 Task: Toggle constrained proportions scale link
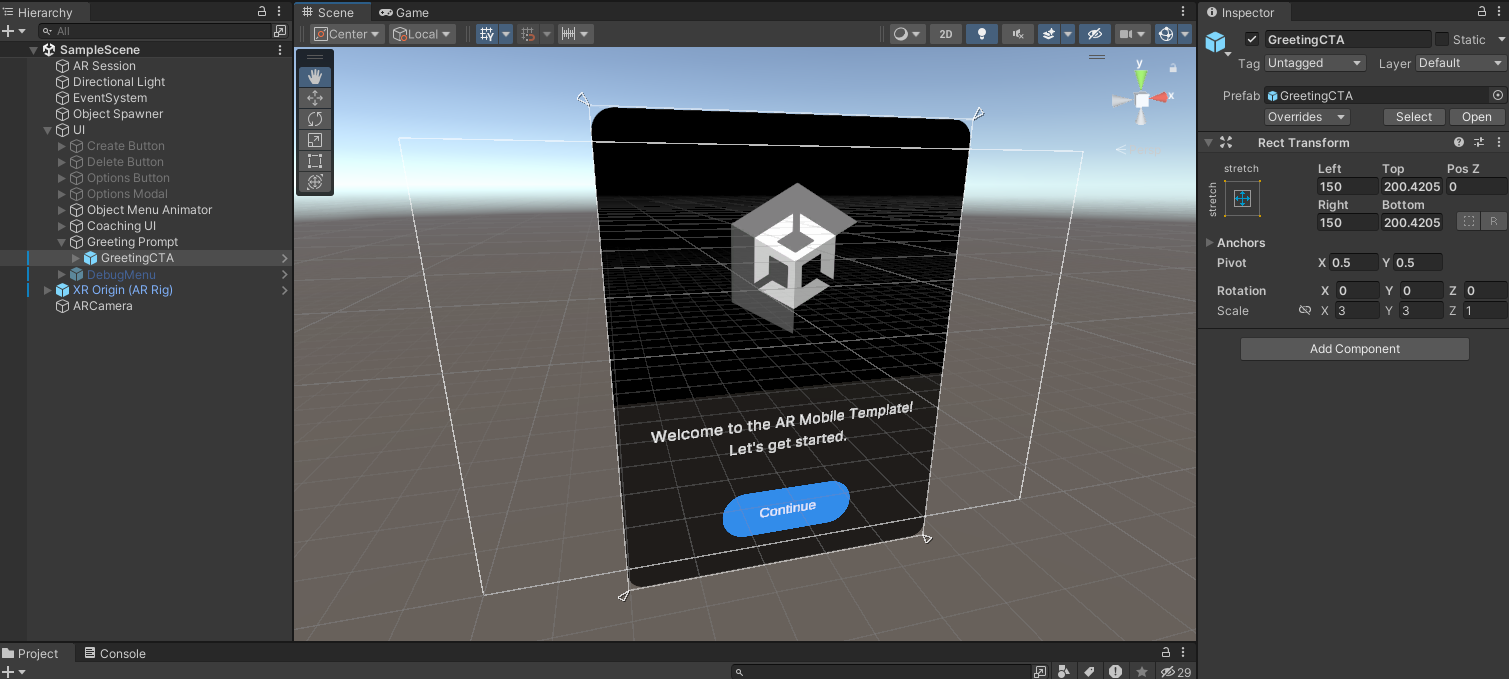coord(1304,311)
